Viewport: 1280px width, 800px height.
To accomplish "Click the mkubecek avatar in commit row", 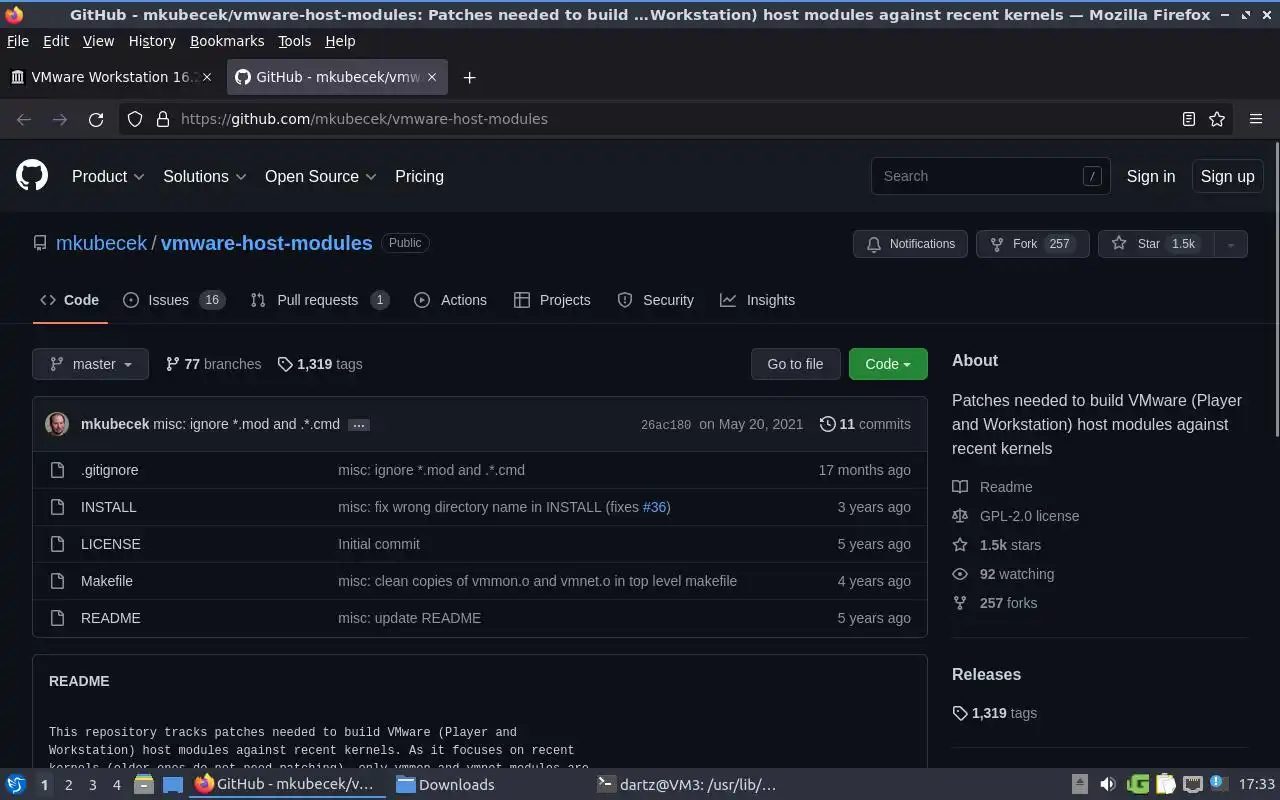I will (x=57, y=424).
